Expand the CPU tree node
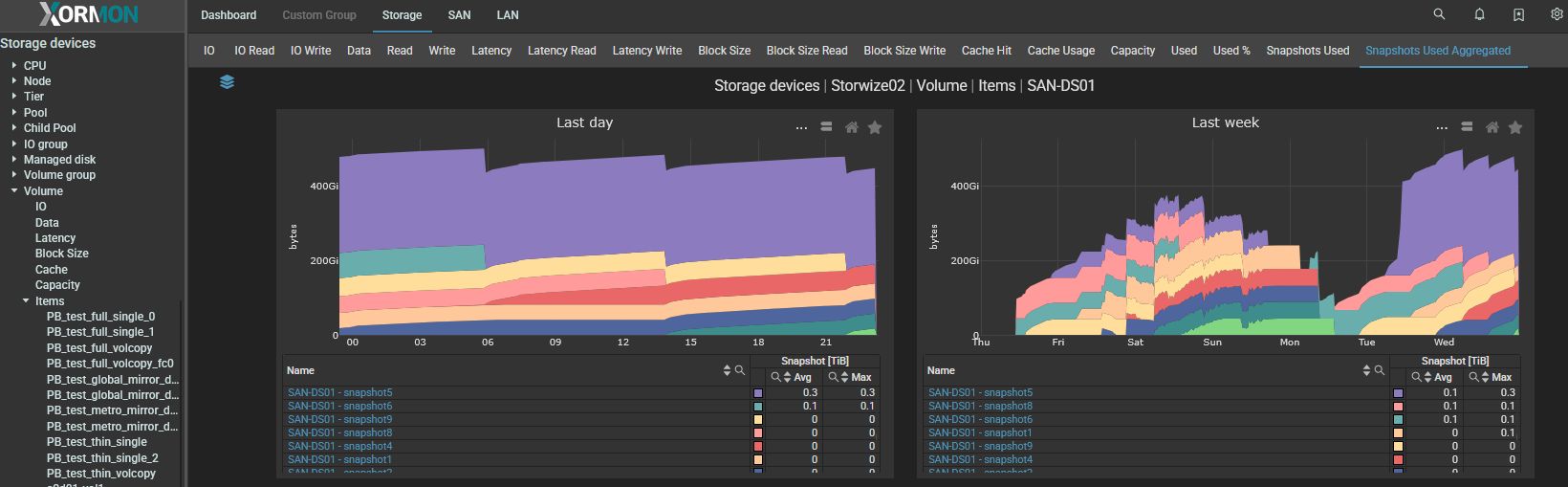This screenshot has width=1568, height=487. point(14,66)
